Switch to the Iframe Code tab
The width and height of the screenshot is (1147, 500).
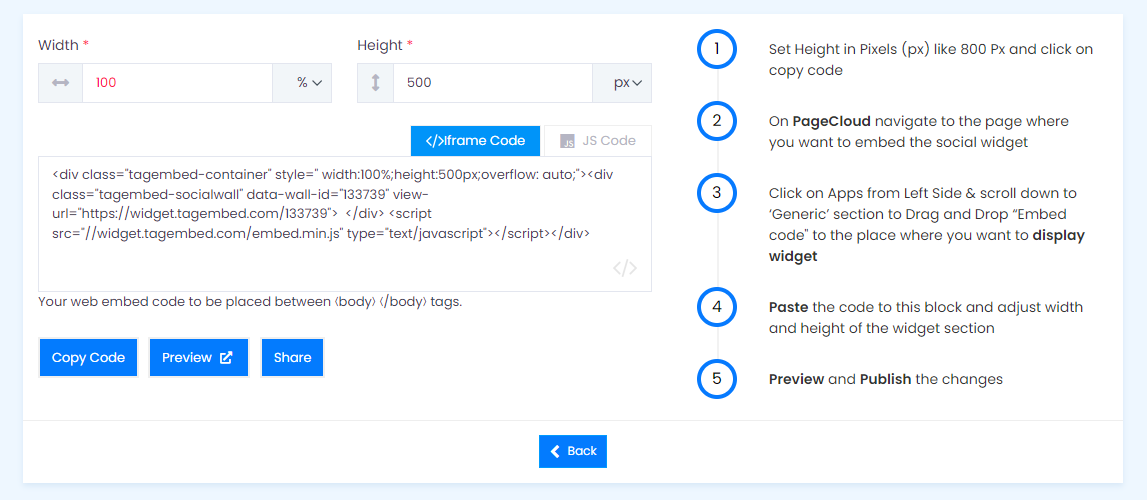[x=475, y=141]
